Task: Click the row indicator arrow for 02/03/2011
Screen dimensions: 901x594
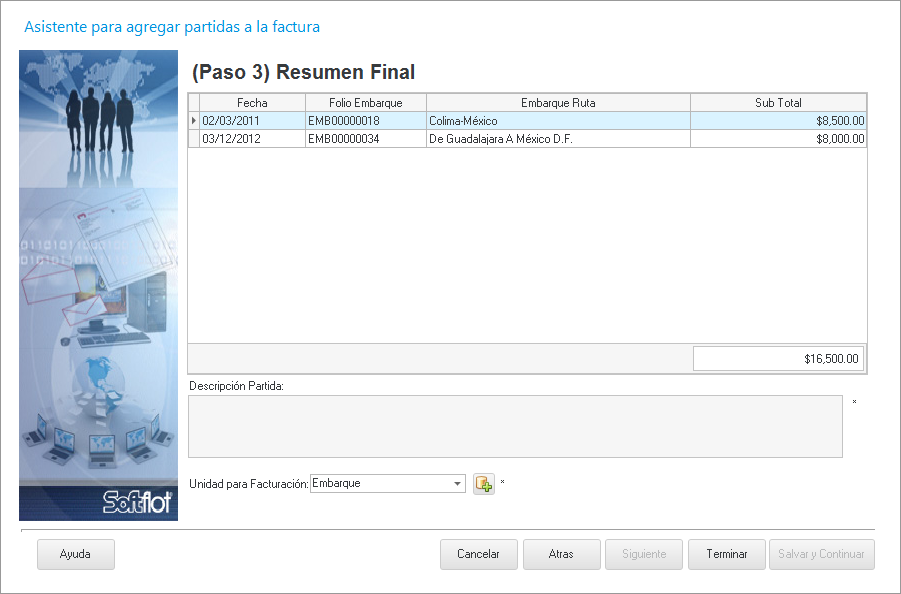Action: [194, 121]
